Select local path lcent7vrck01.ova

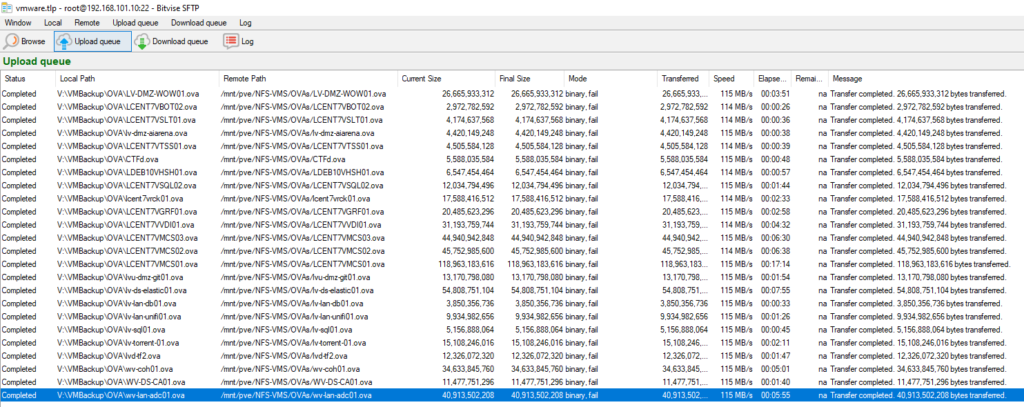click(120, 199)
